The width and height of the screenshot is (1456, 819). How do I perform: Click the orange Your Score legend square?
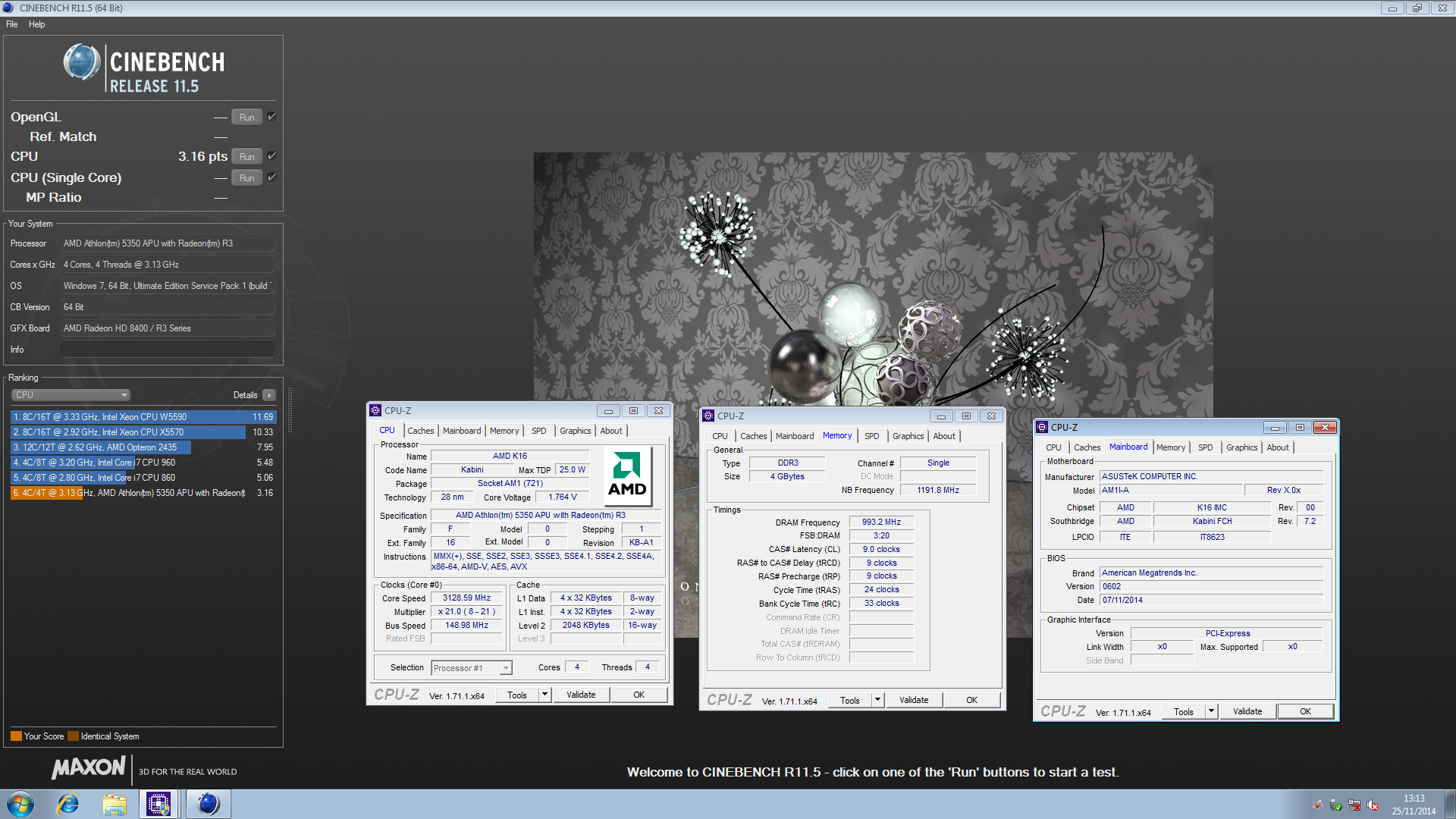click(16, 736)
